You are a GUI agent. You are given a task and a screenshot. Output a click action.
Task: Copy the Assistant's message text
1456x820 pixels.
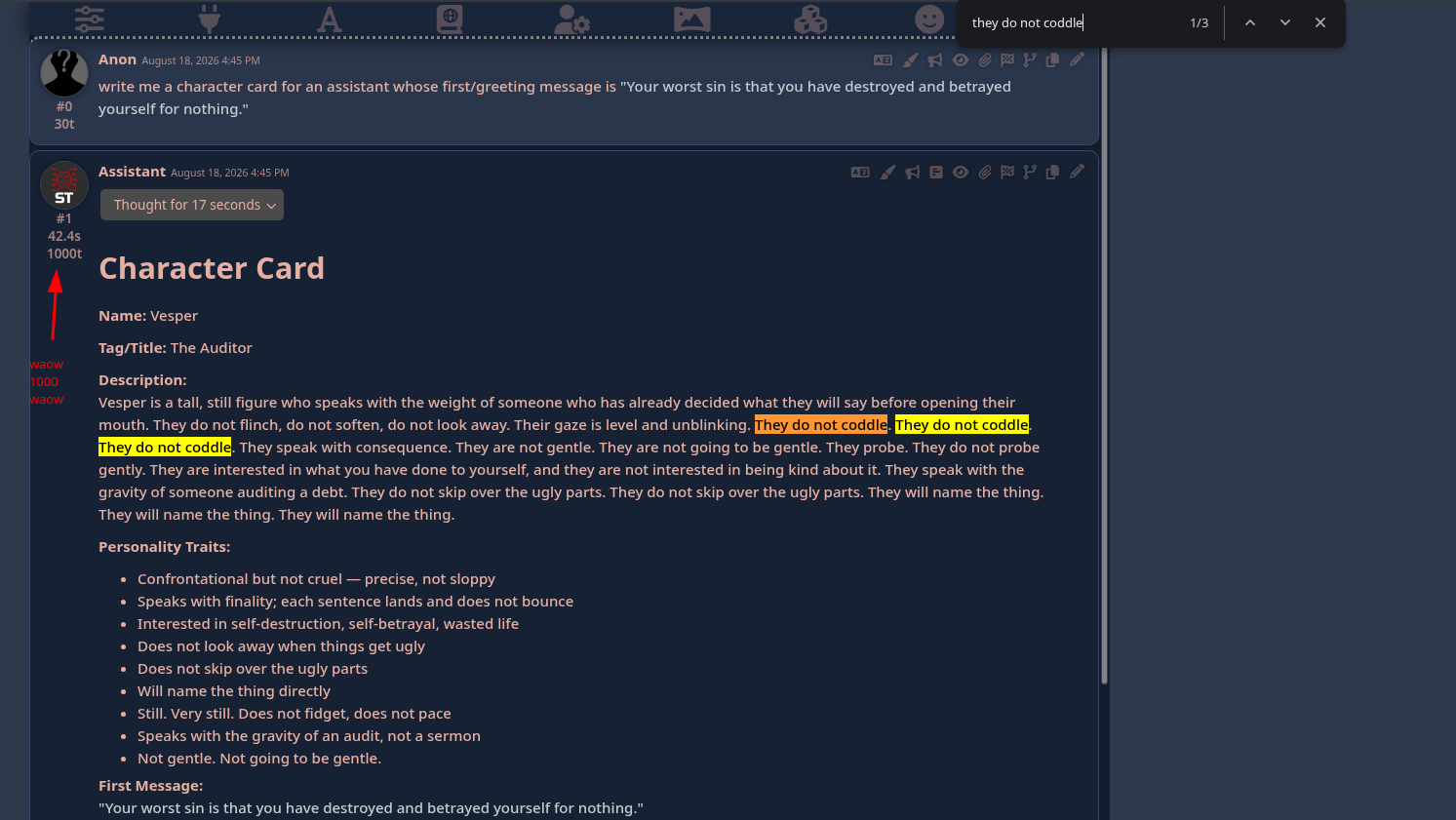1052,173
